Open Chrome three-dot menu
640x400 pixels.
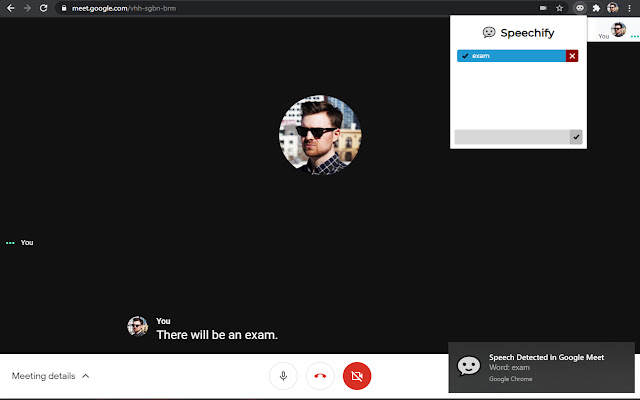pyautogui.click(x=629, y=8)
